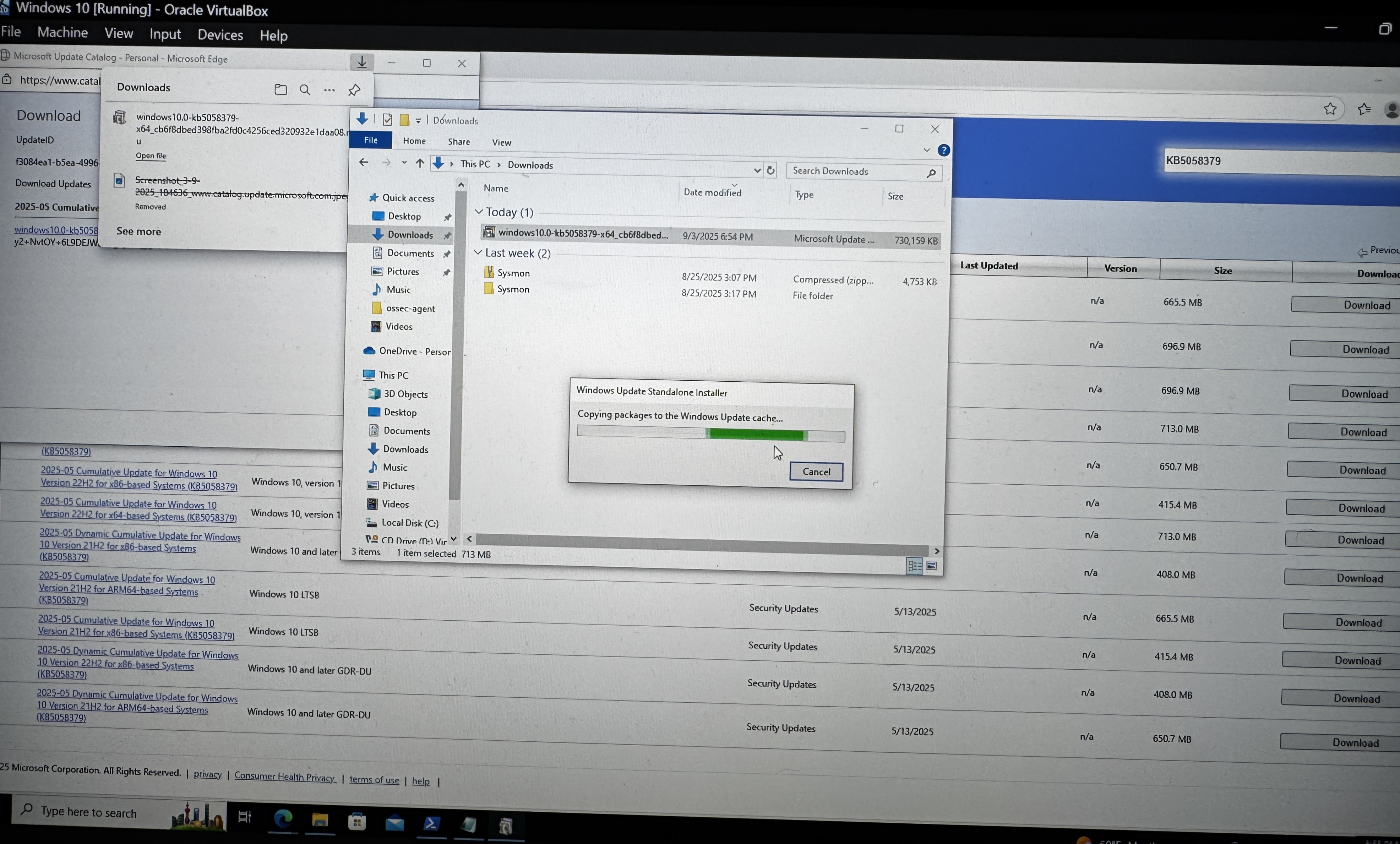Collapse the Last week (2) group
The height and width of the screenshot is (844, 1400).
[x=478, y=252]
